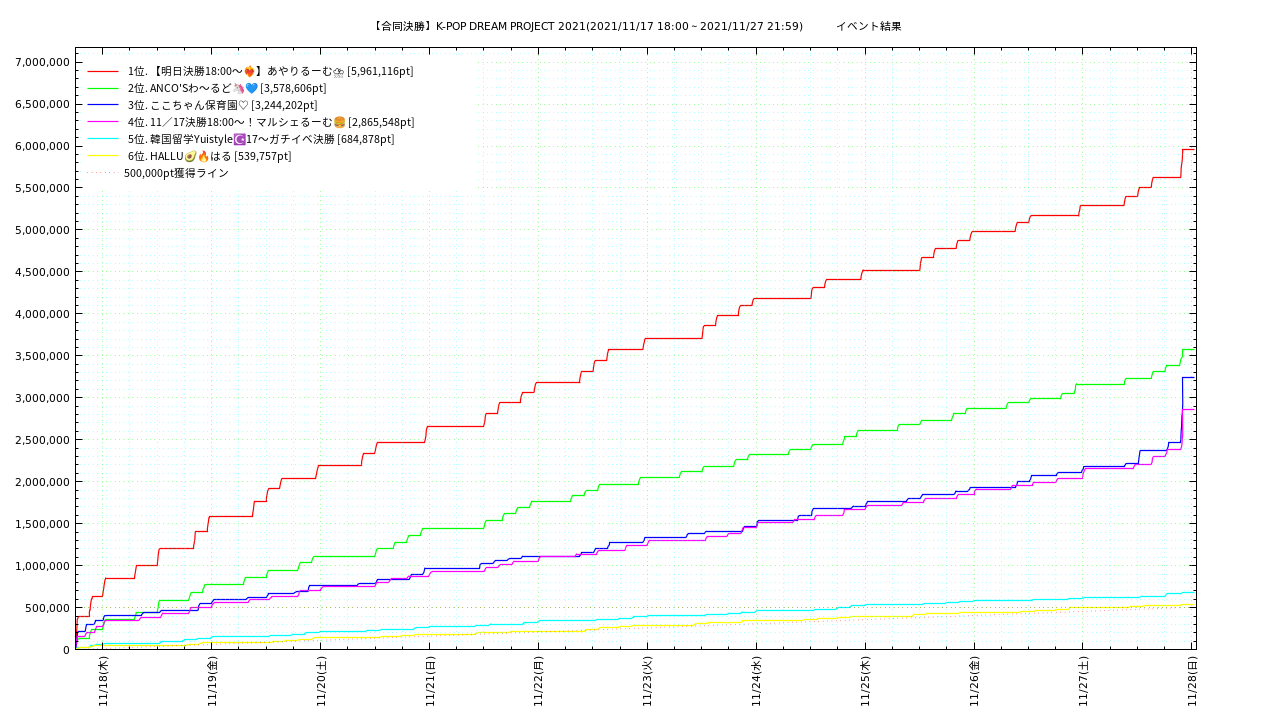1280x720 pixels.
Task: Click the 500,000pt獲得ライン legend label
Action: (176, 173)
